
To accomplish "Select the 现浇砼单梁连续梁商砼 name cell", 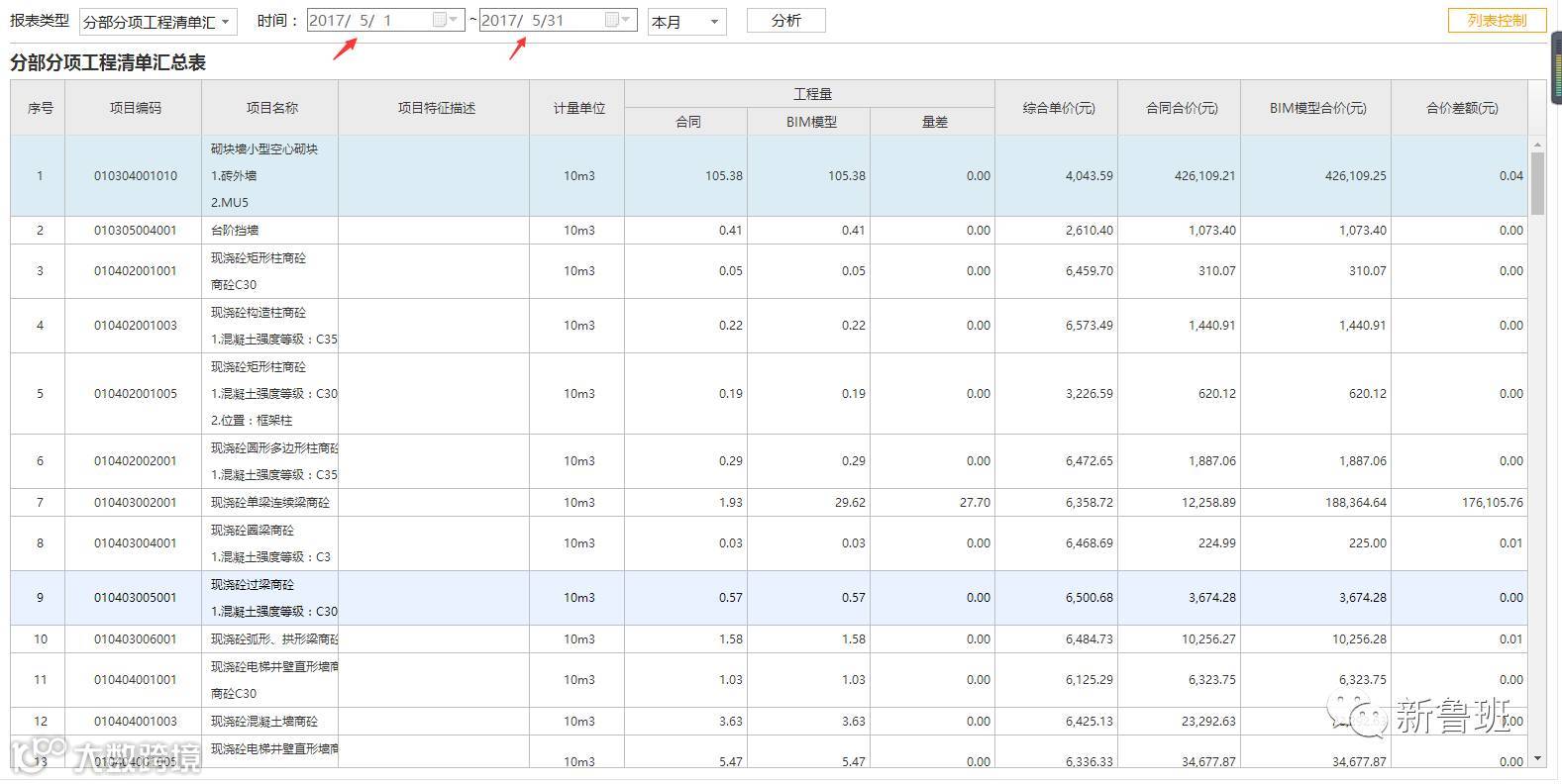I will 271,503.
